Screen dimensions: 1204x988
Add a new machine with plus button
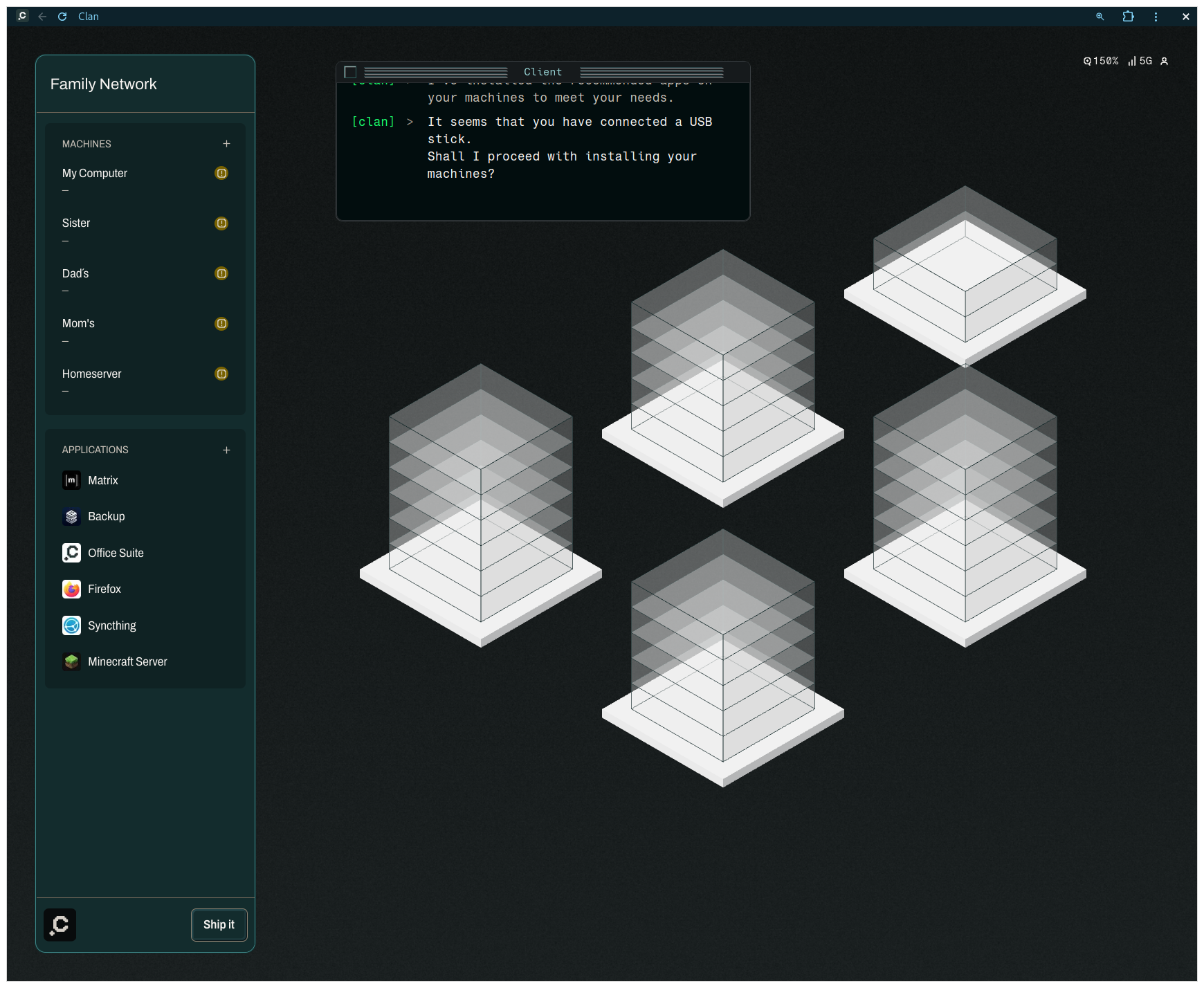pos(226,144)
